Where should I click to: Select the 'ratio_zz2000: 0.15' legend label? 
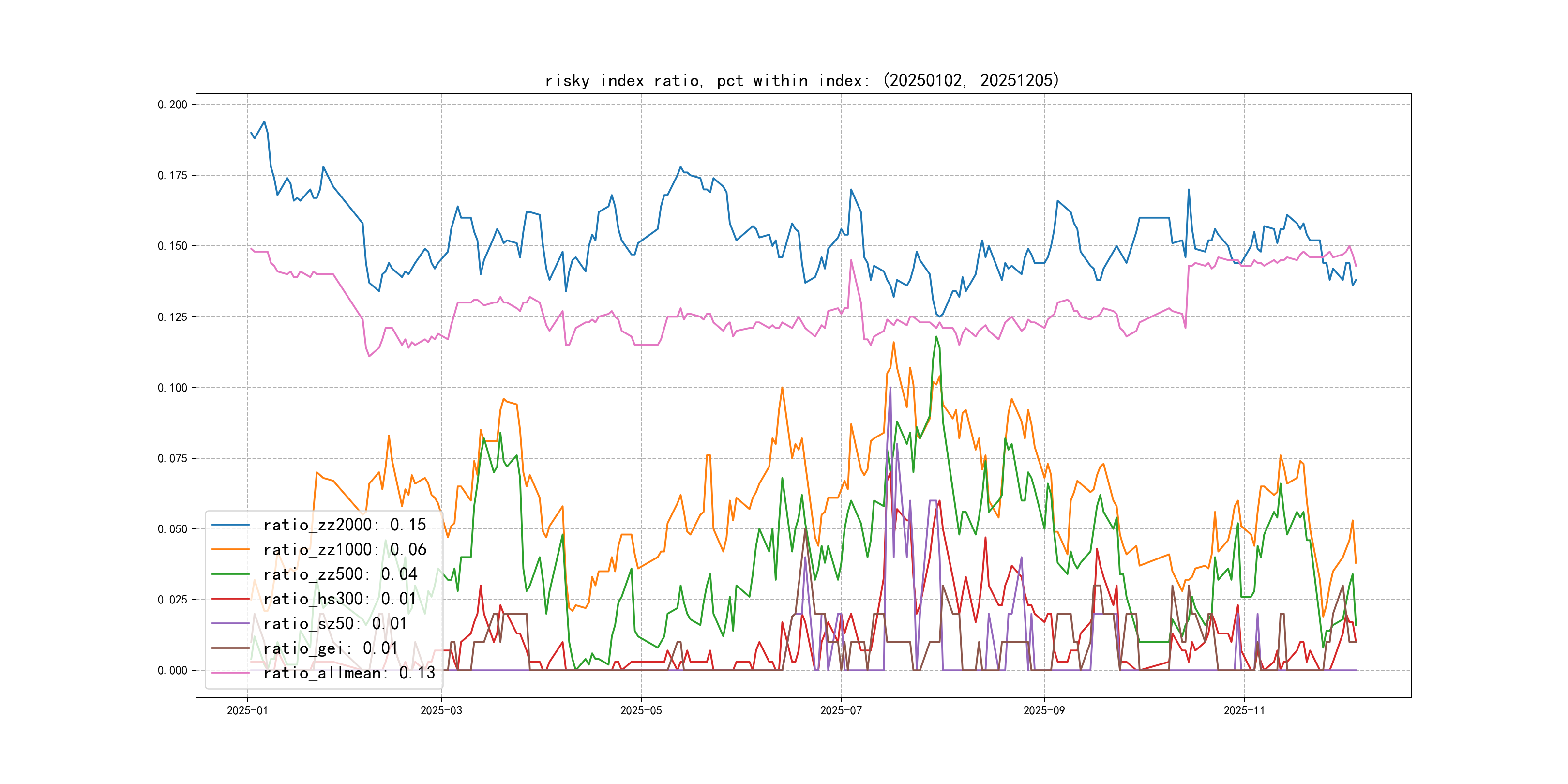click(x=345, y=525)
